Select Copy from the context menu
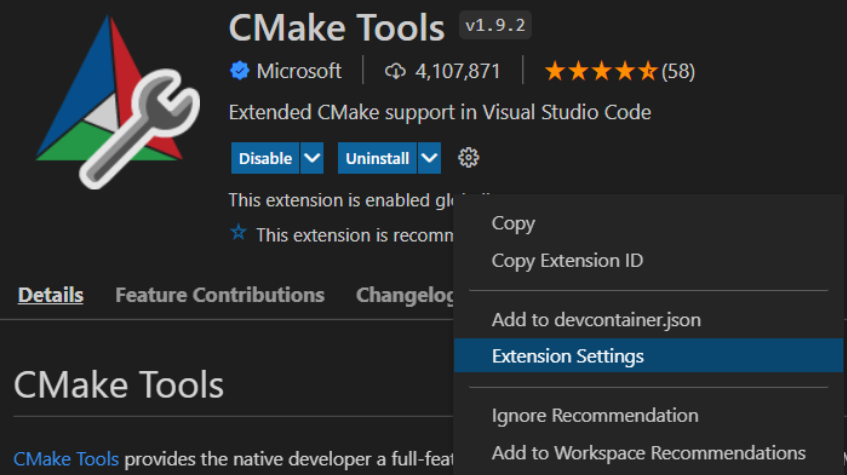The width and height of the screenshot is (847, 475). pyautogui.click(x=648, y=223)
